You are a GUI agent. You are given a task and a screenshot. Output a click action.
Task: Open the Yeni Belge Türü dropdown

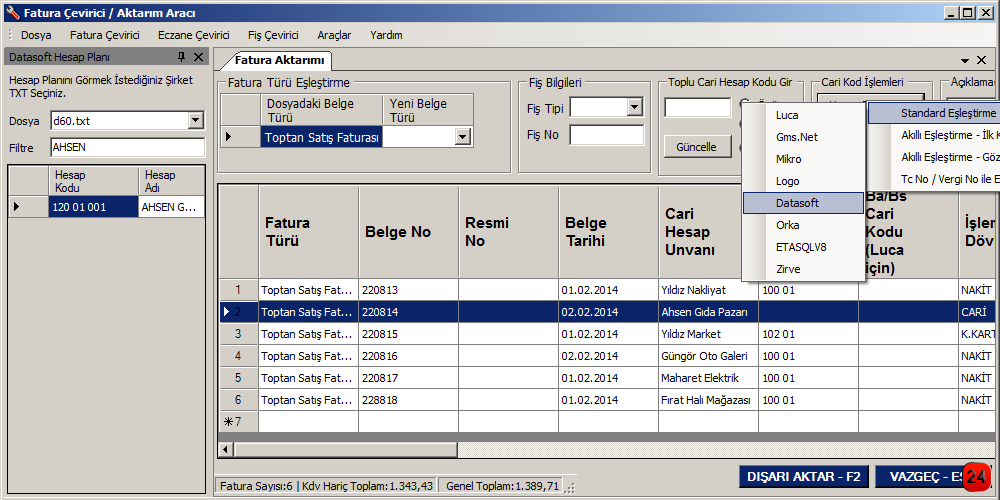point(463,137)
